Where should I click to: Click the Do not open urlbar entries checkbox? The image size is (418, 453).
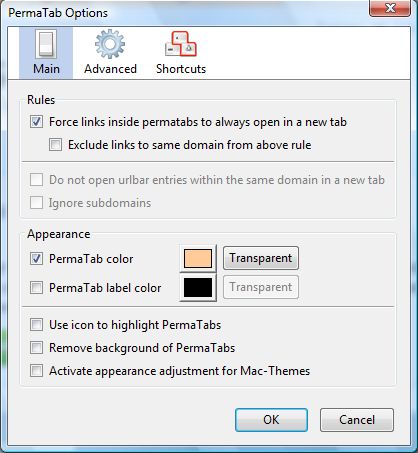tap(36, 180)
